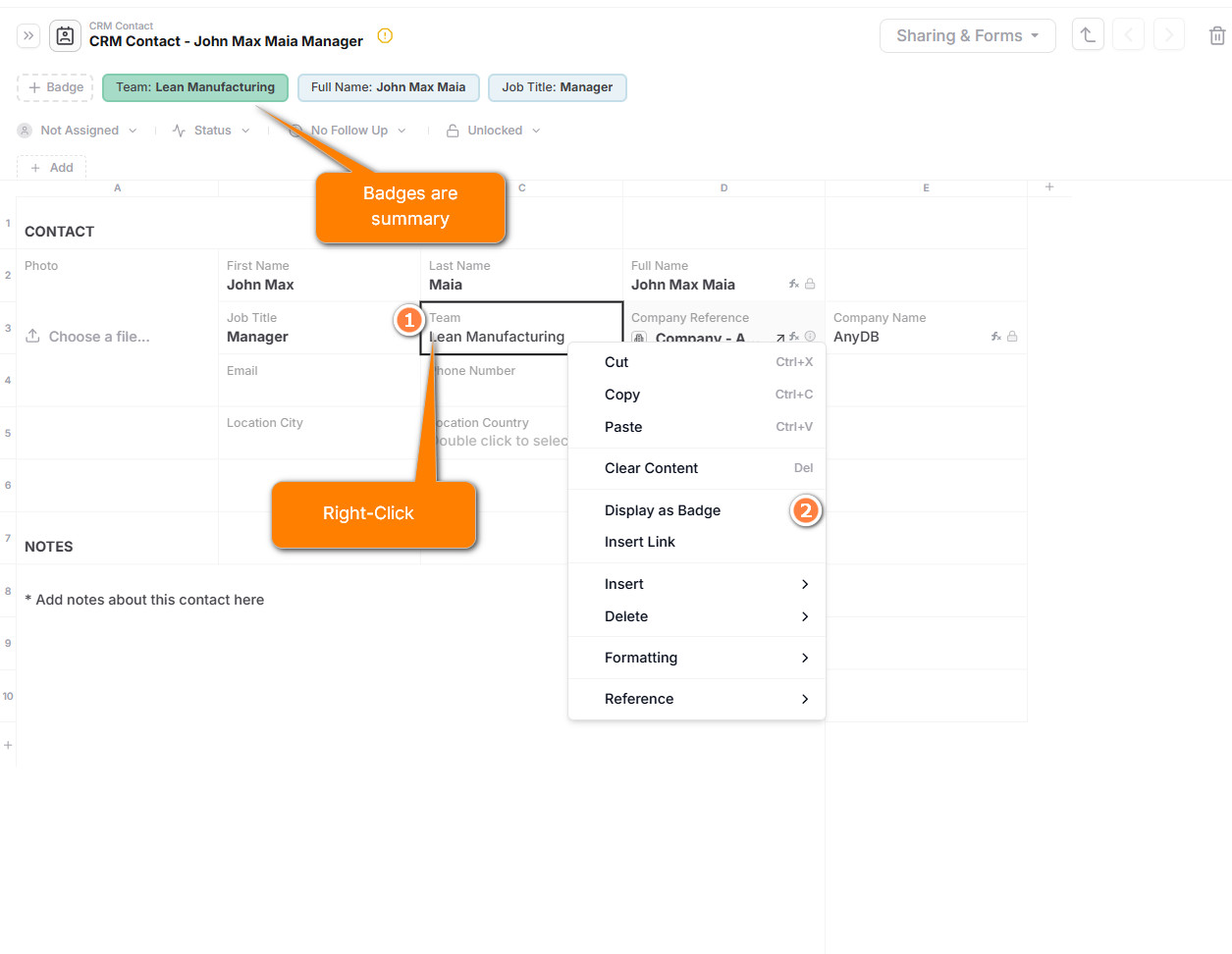
Task: Click Job Title: Manager badge
Action: click(558, 87)
